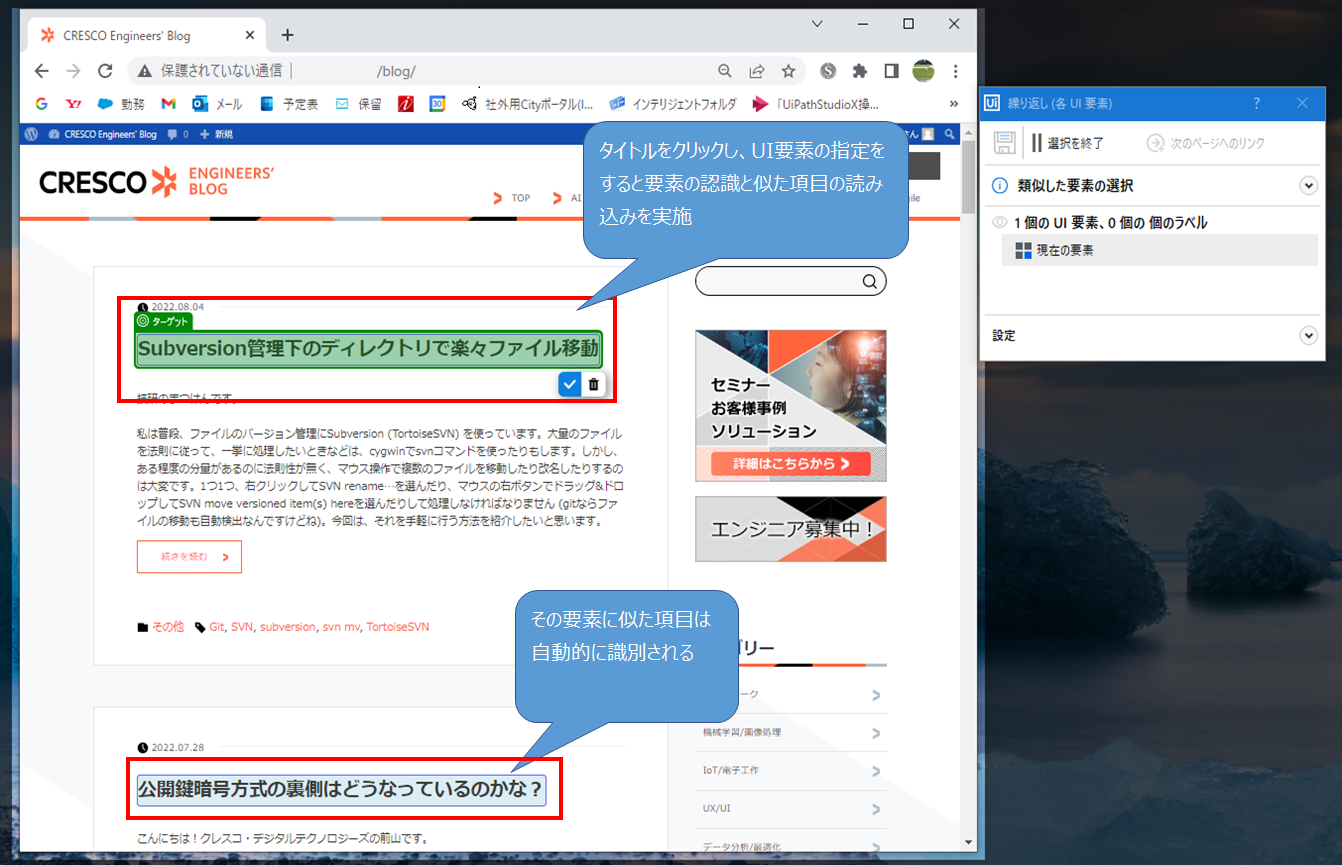Click the Chrome tab search chevron

click(817, 23)
